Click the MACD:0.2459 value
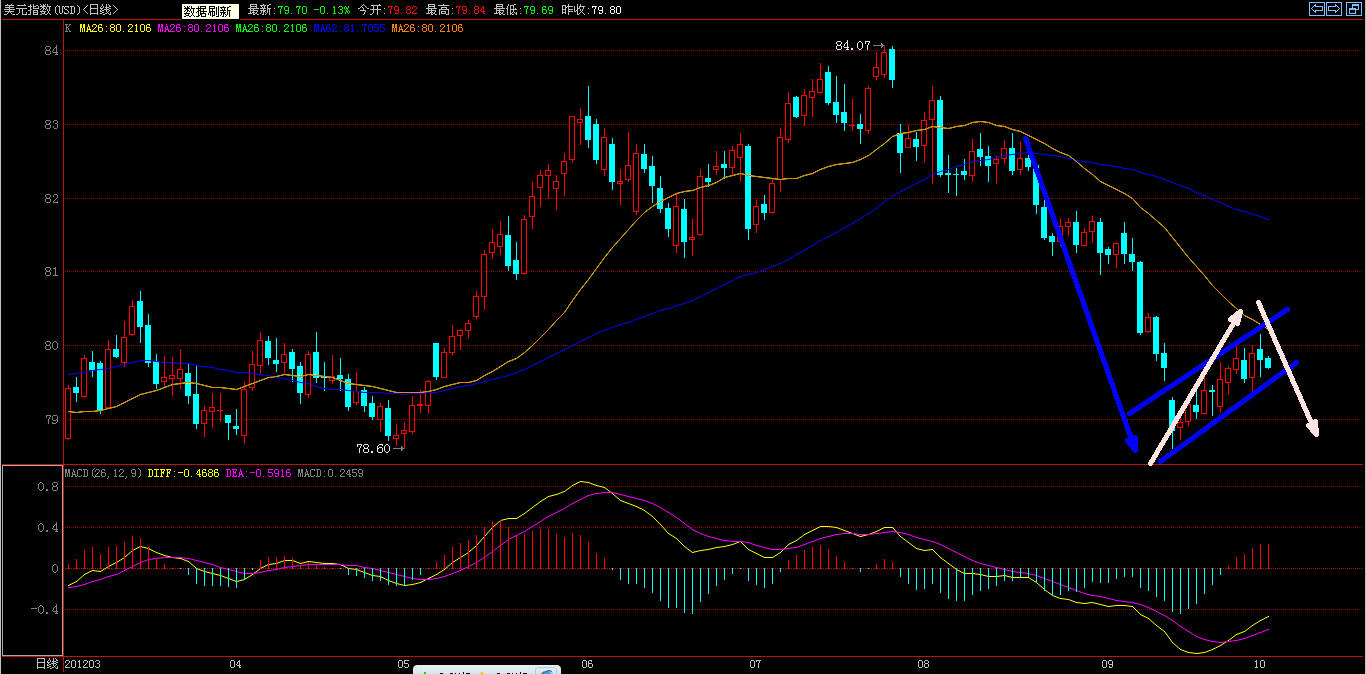This screenshot has width=1366, height=674. (x=330, y=473)
